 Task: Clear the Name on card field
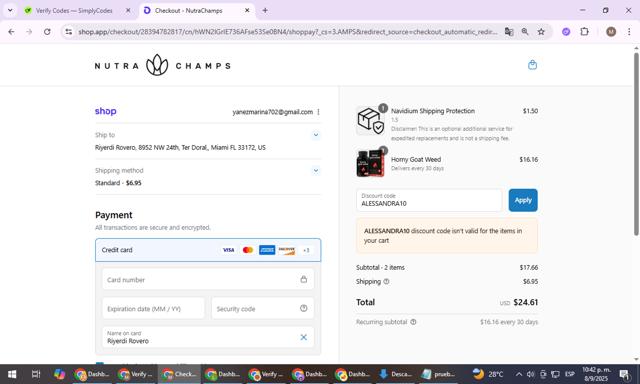point(304,337)
